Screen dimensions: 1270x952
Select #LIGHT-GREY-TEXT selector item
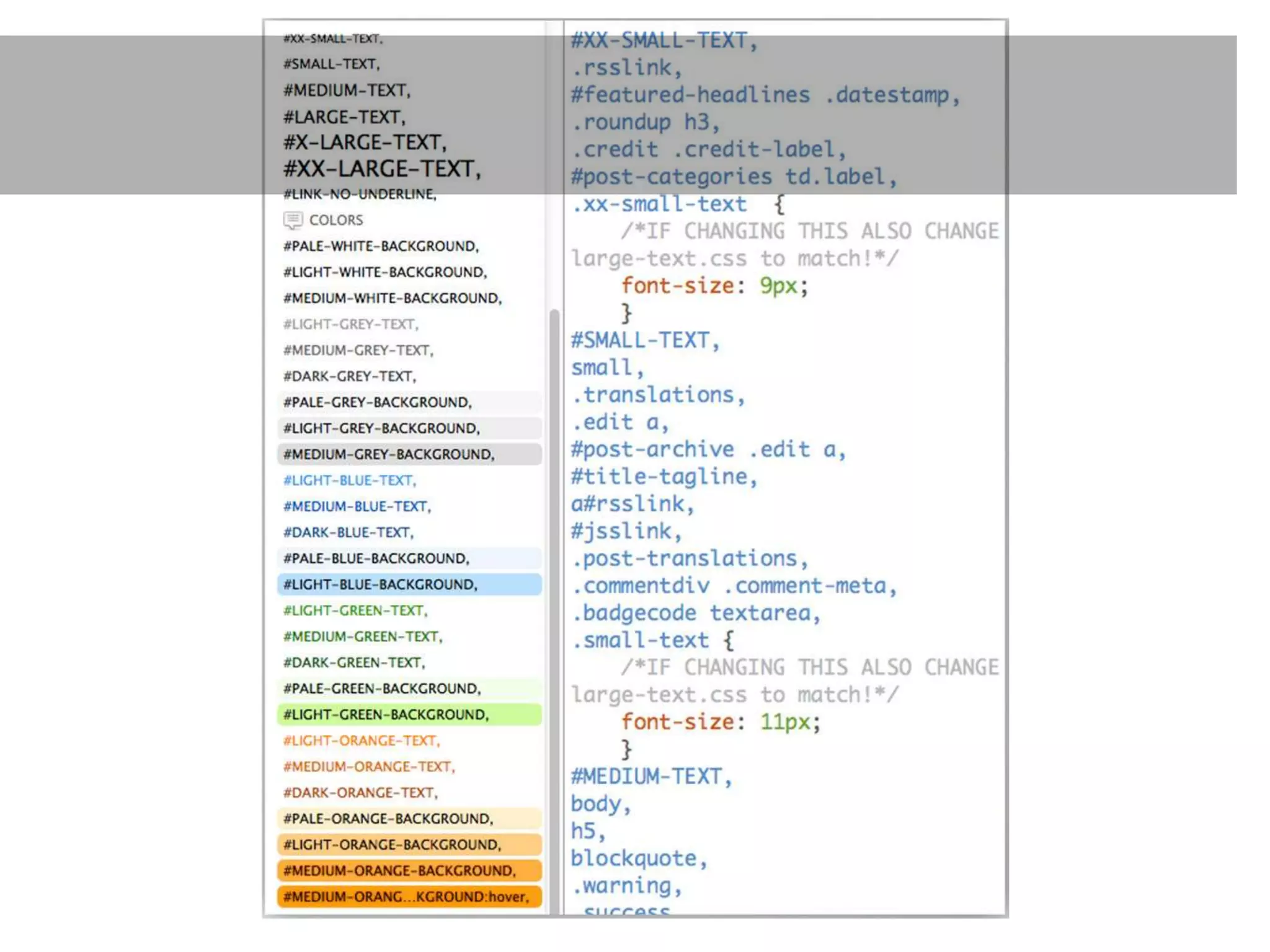click(351, 324)
